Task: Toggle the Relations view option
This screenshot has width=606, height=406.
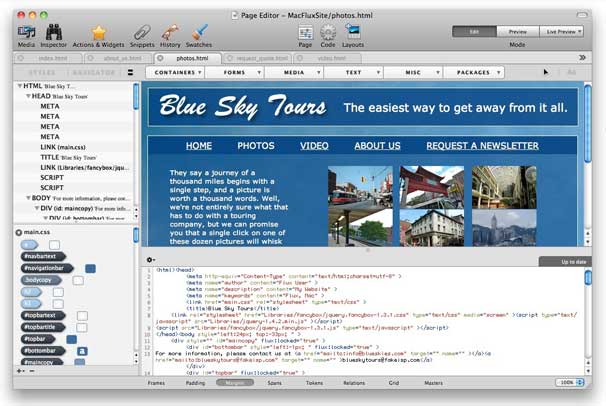Action: (x=354, y=383)
